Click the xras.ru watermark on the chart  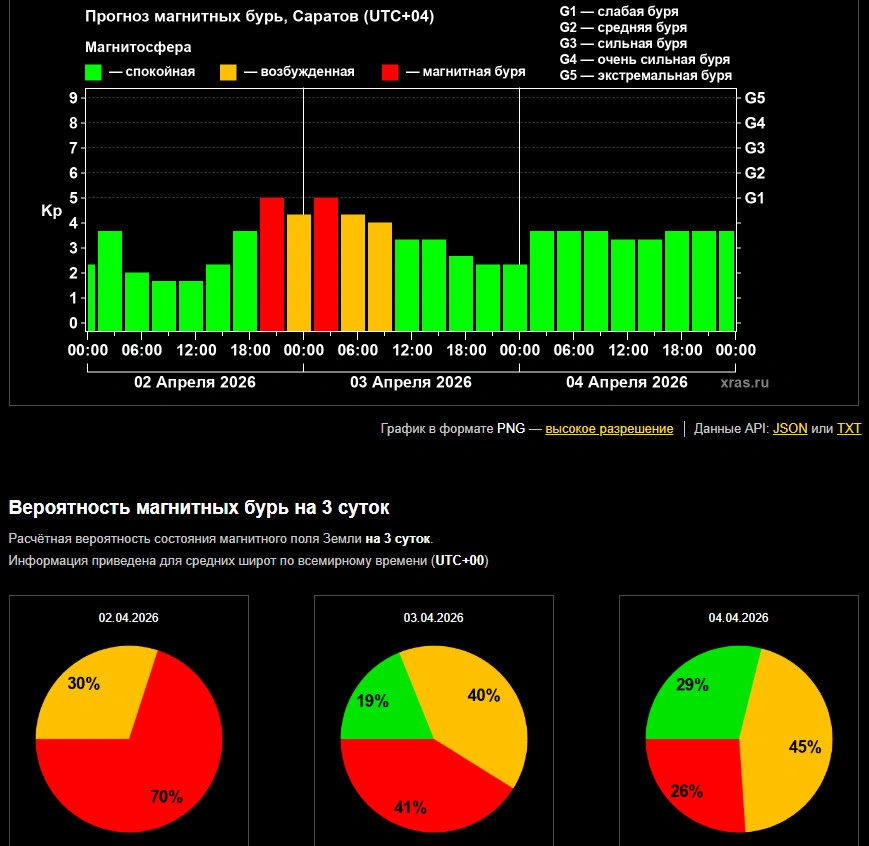coord(745,382)
